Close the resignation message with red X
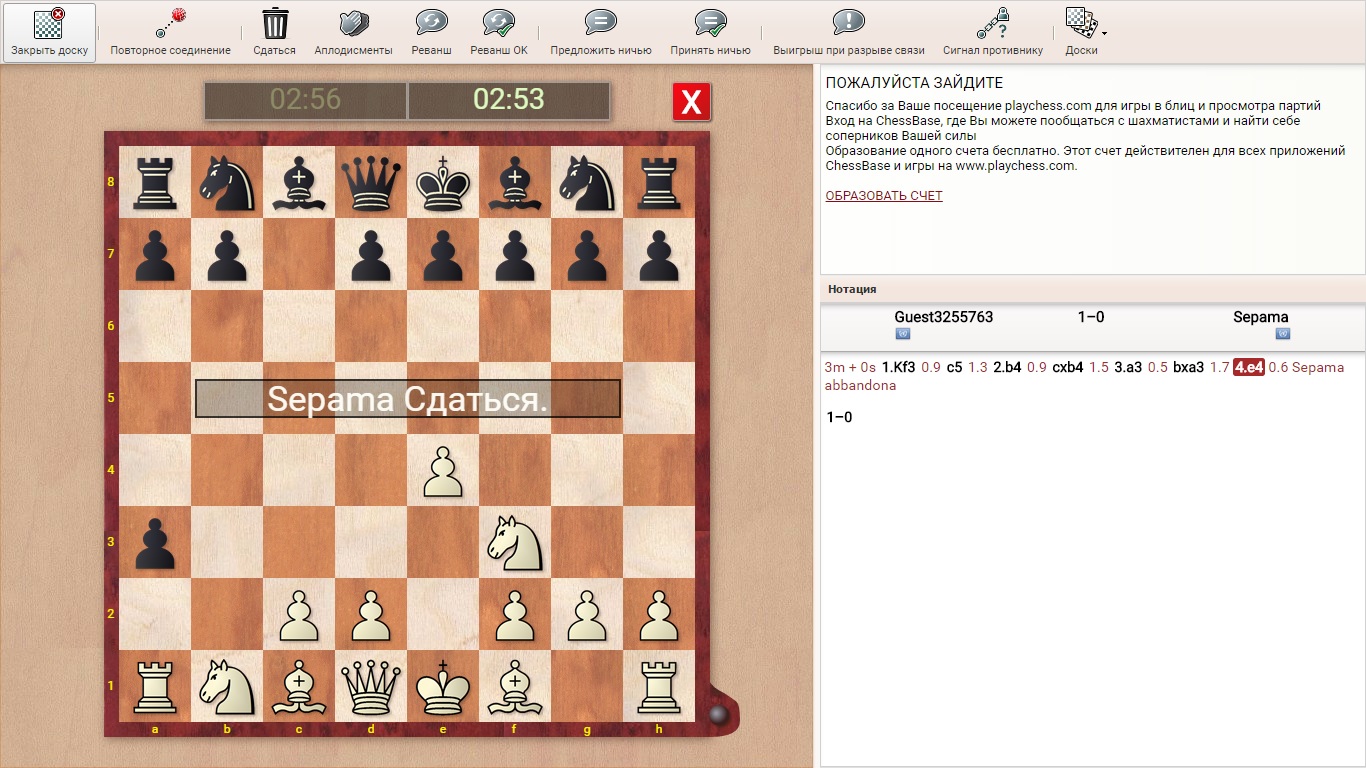The width and height of the screenshot is (1366, 768). [691, 102]
